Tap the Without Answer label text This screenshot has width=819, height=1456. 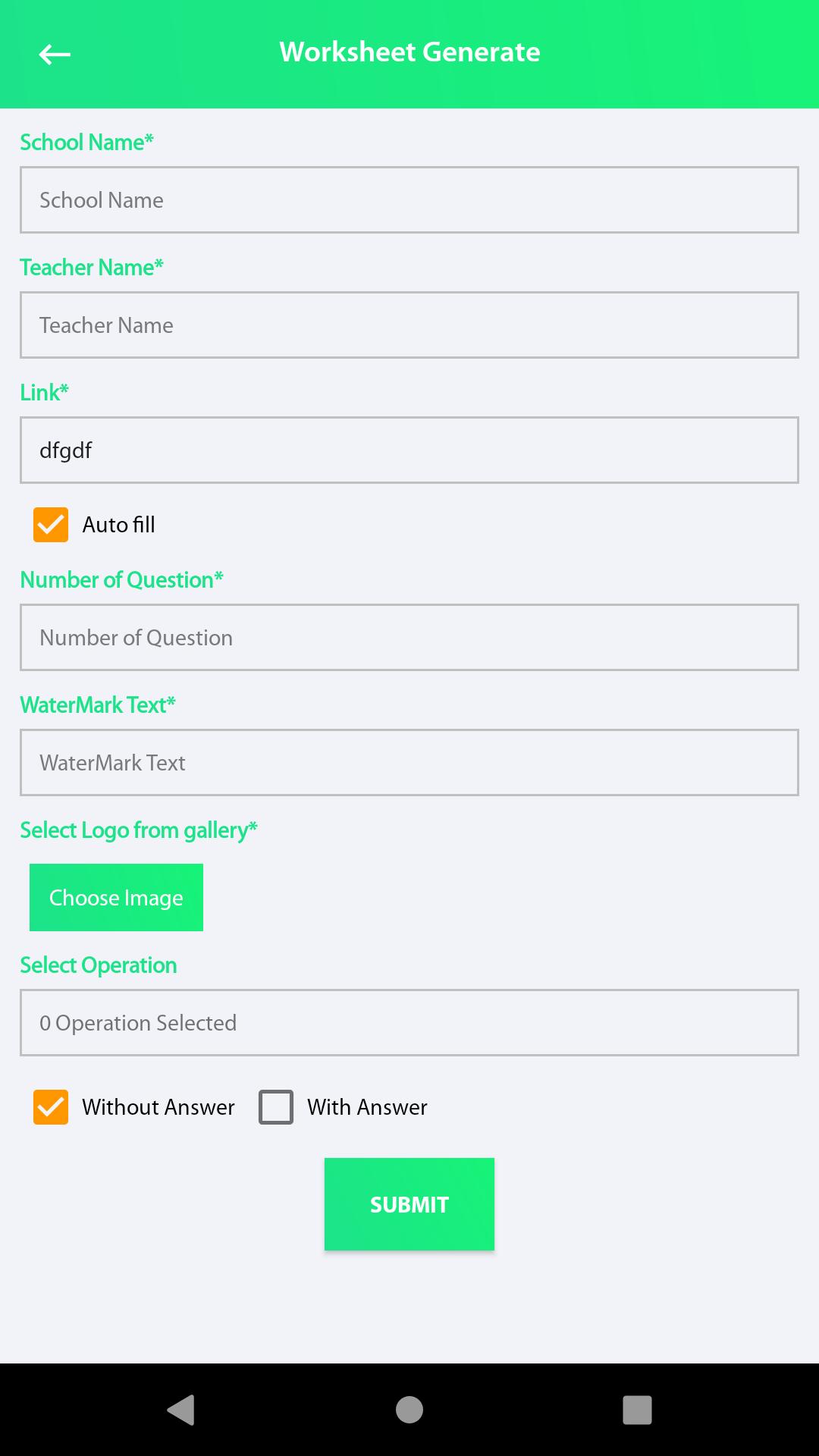coord(158,1107)
